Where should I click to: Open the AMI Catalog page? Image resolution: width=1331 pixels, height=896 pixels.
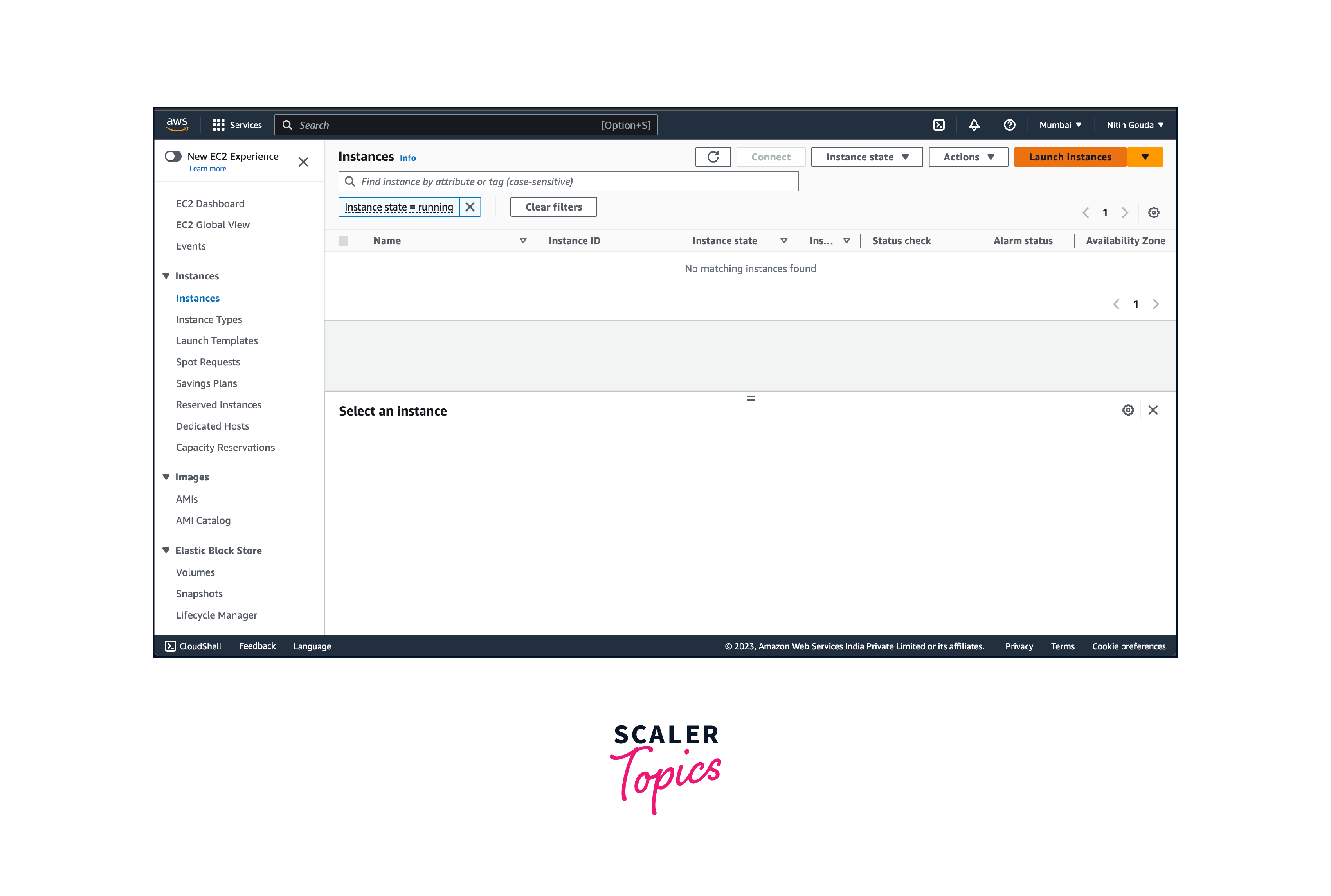[203, 520]
